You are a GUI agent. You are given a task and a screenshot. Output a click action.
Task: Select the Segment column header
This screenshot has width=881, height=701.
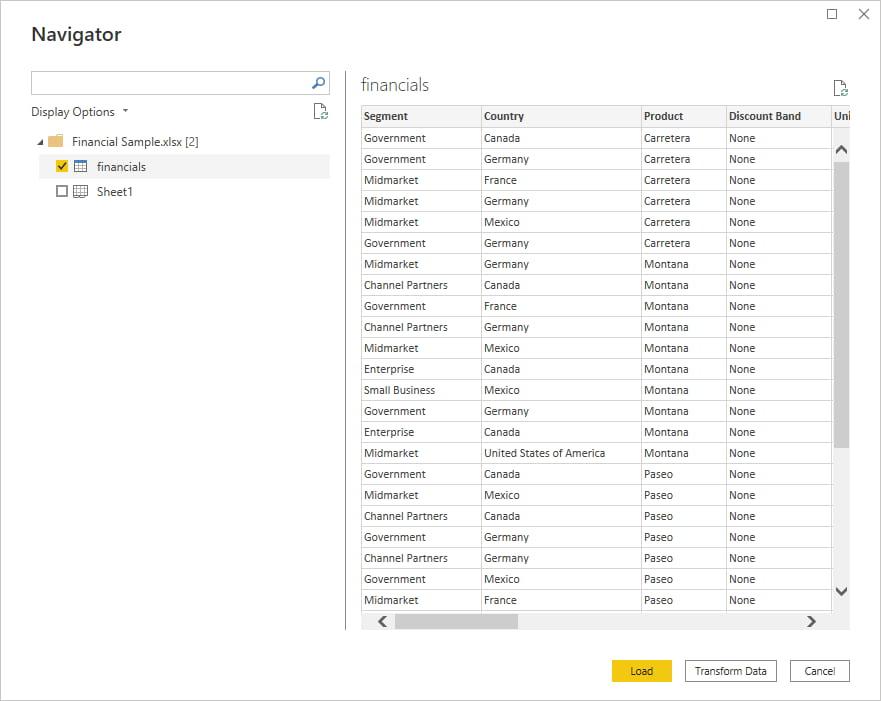point(420,116)
